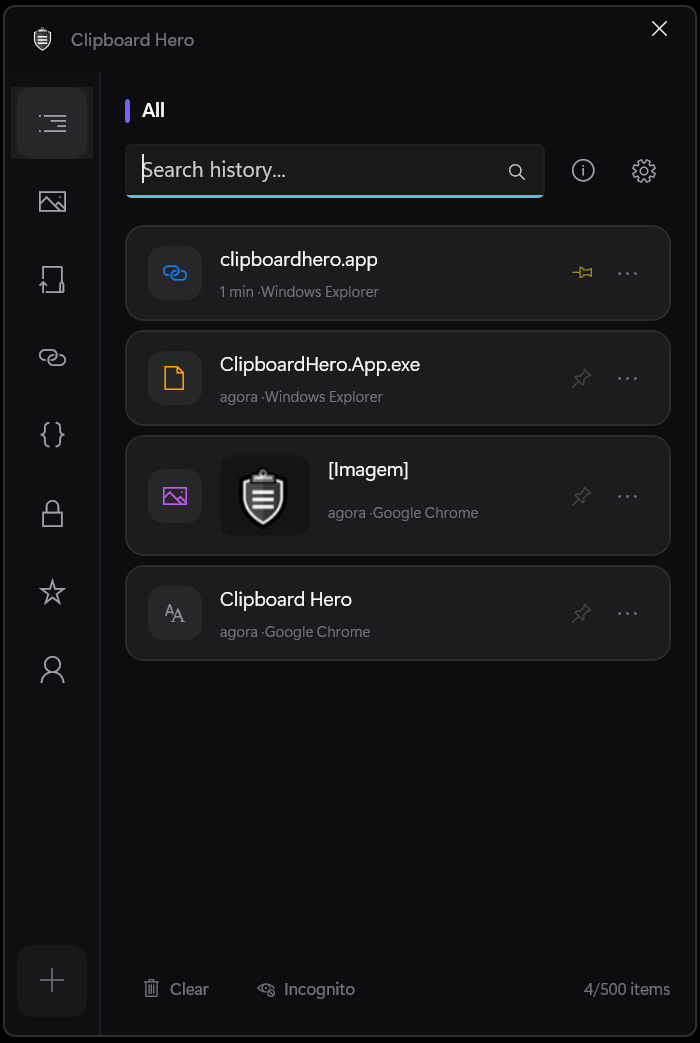The width and height of the screenshot is (700, 1043).
Task: Show the starred favorites list
Action: point(52,592)
